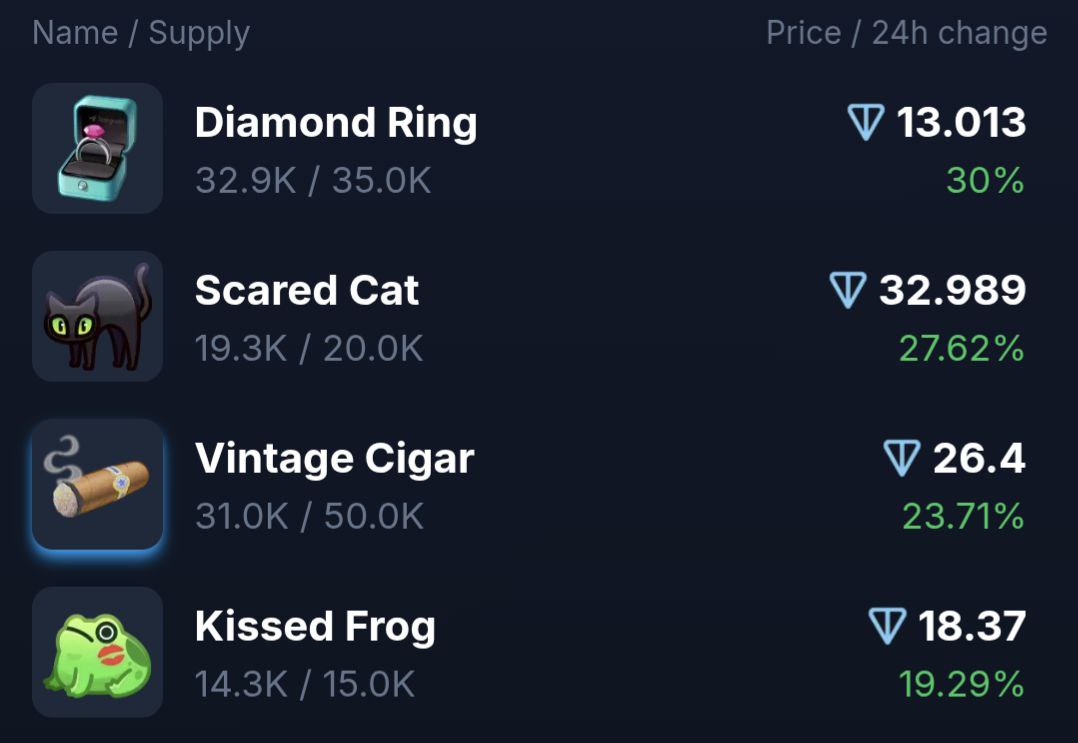The image size is (1078, 743).
Task: Click the 30% change for Diamond Ring
Action: coord(985,181)
